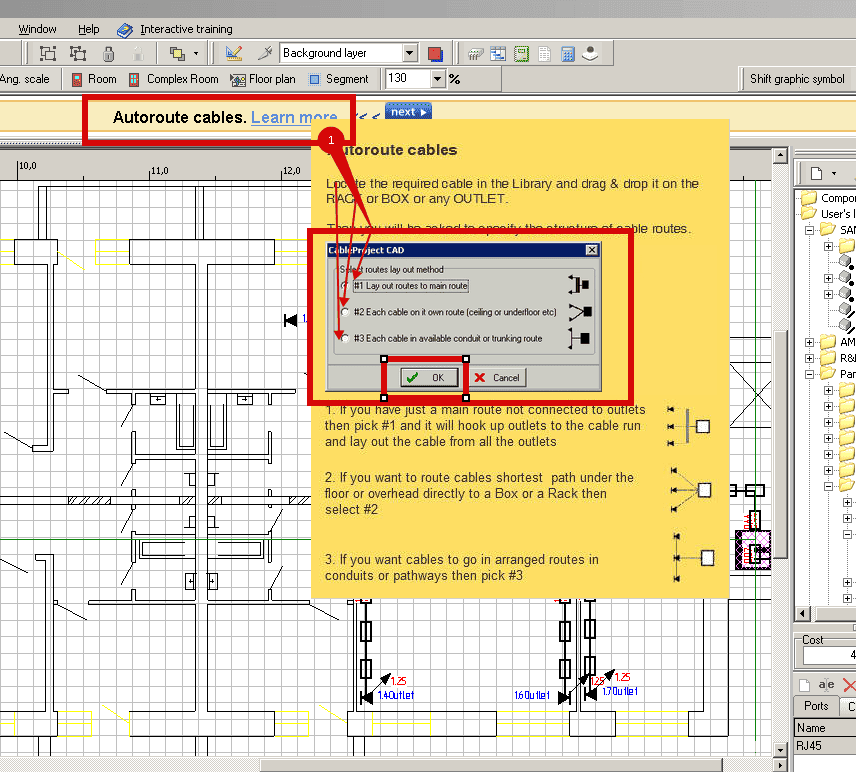Screen dimensions: 856x772
Task: Follow the Learn more link
Action: click(x=294, y=117)
